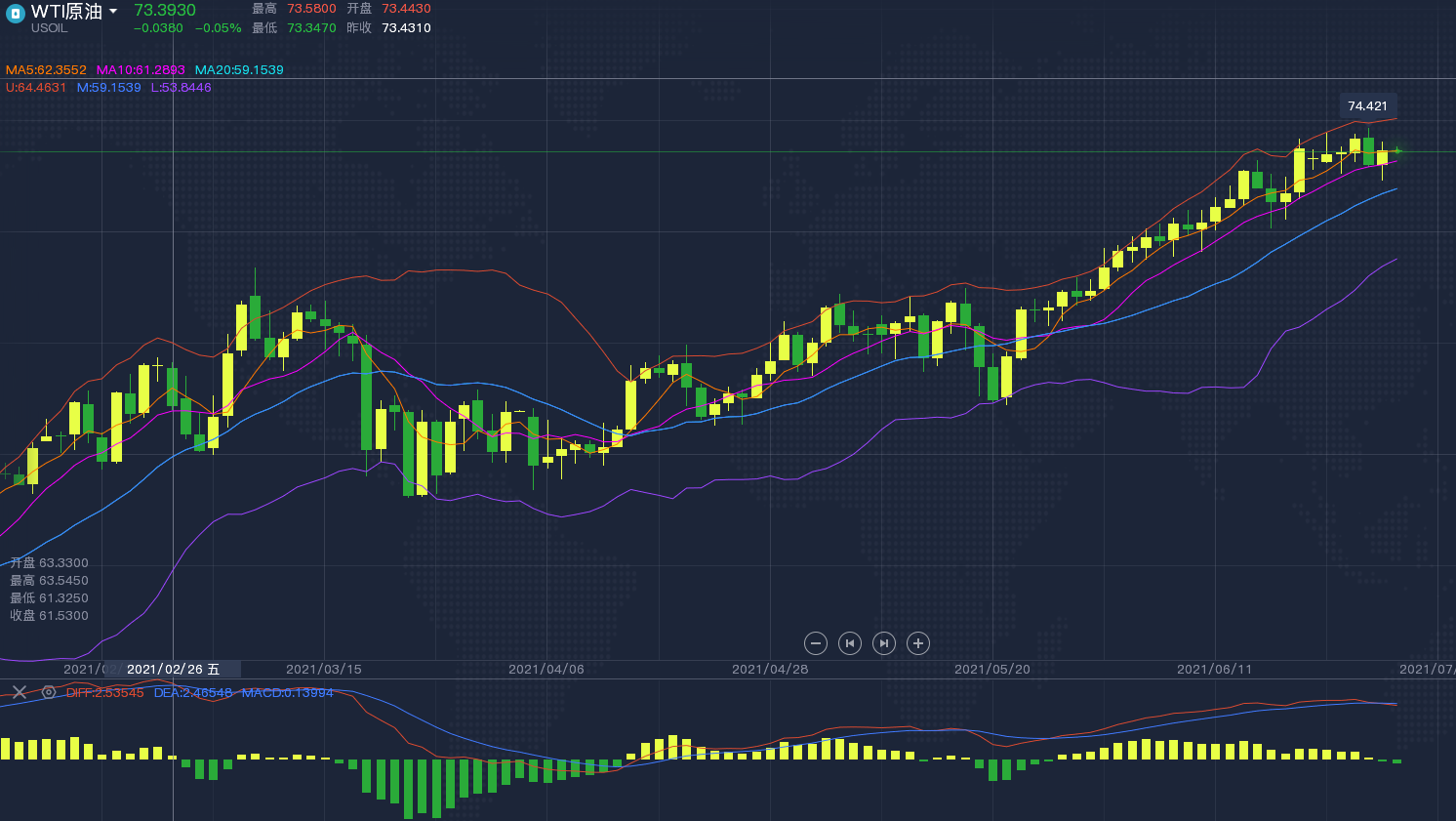1456x821 pixels.
Task: Click the green current-price marker at chart end
Action: click(1397, 151)
